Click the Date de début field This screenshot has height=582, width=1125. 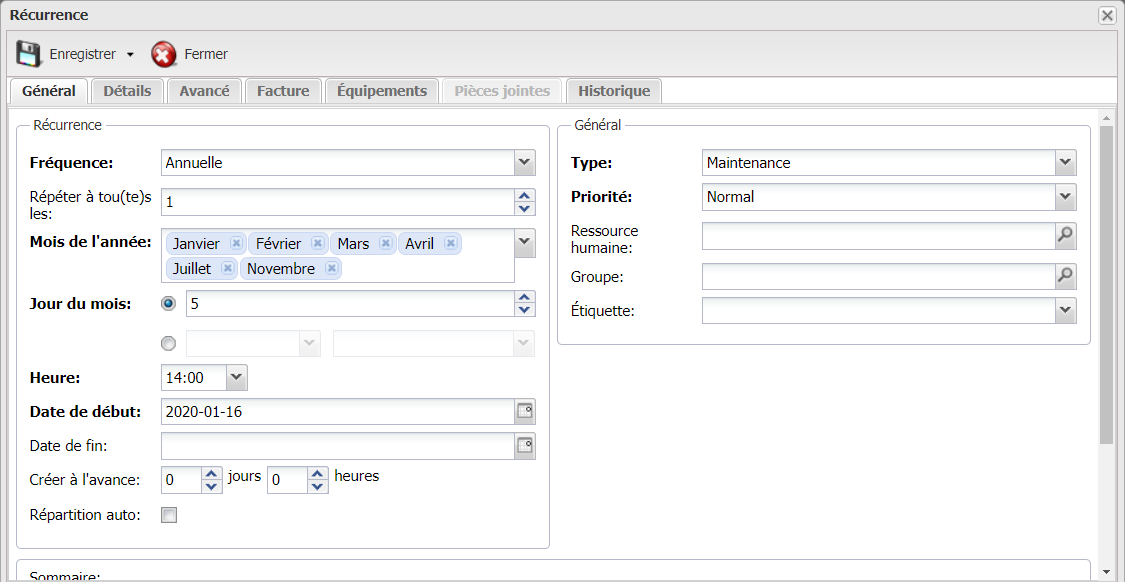pos(338,412)
